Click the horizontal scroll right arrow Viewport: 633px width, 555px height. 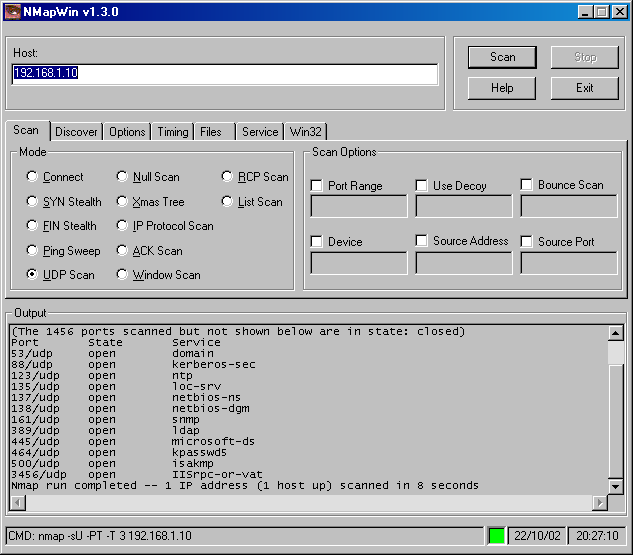[x=600, y=502]
